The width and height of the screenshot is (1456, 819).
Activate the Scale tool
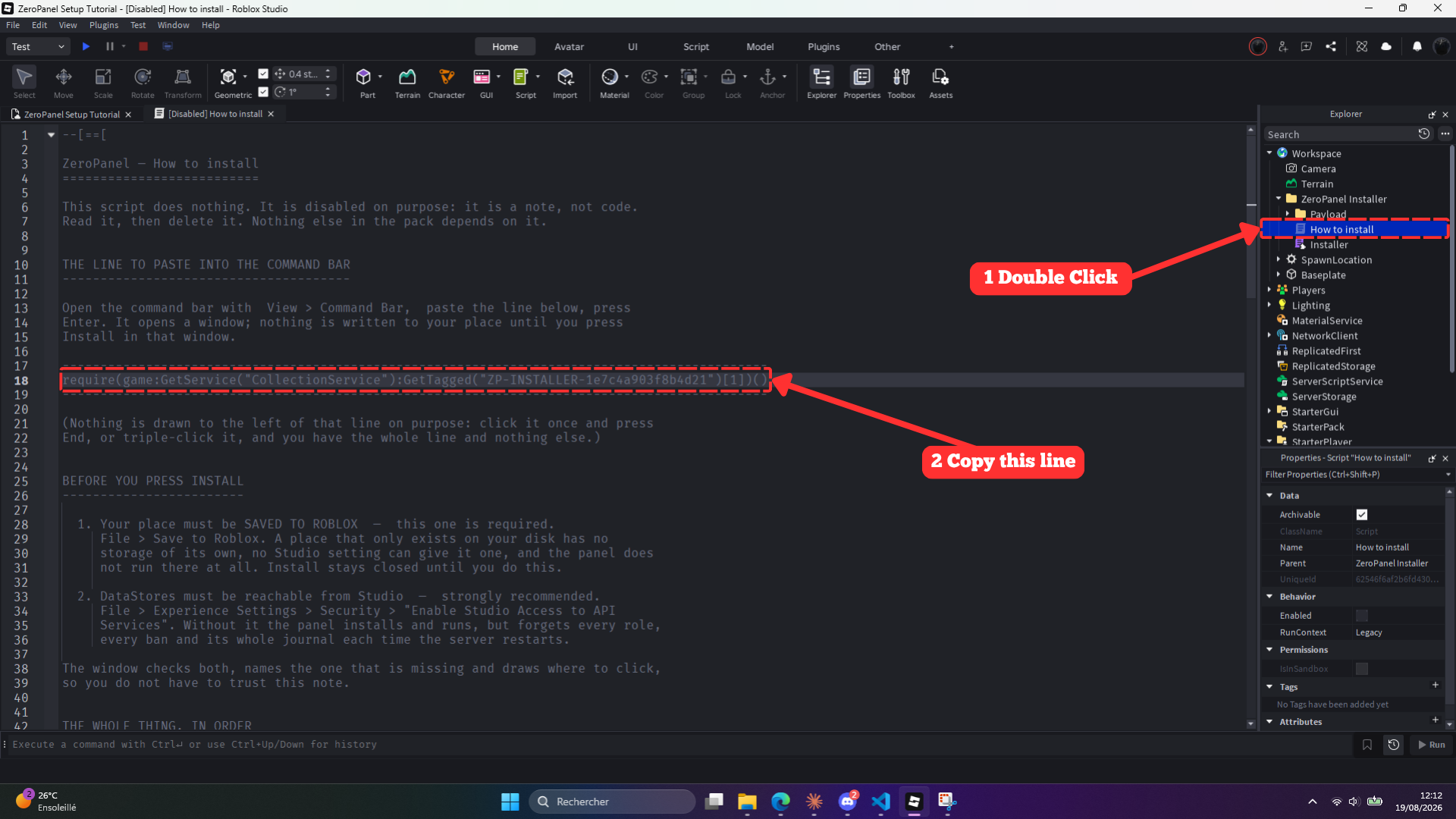[x=103, y=82]
